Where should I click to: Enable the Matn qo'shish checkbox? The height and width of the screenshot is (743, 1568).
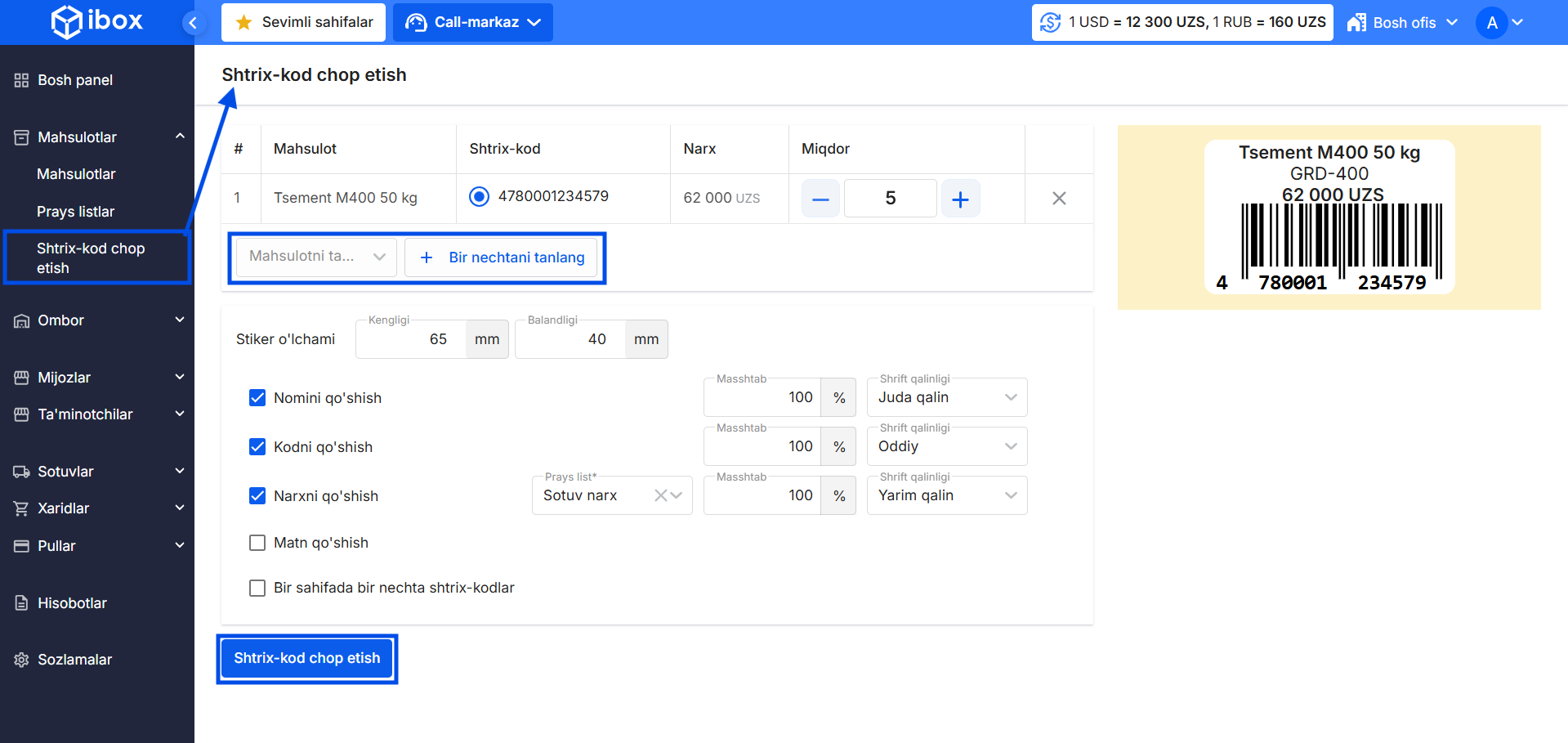click(x=257, y=543)
